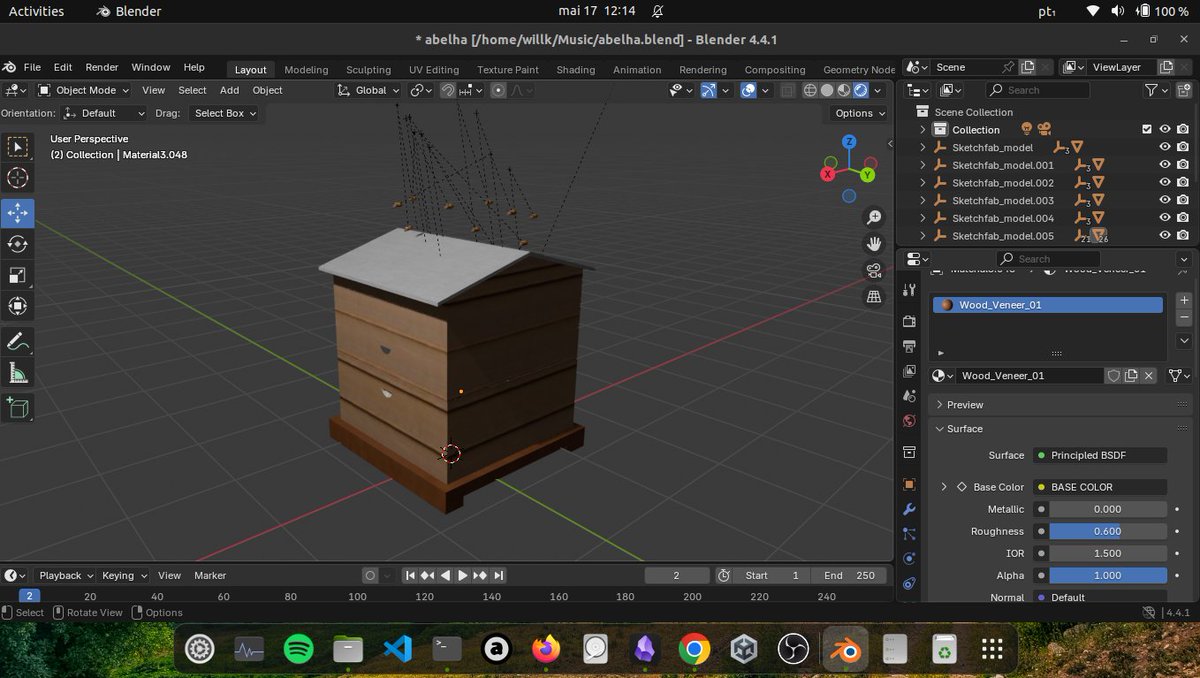Screen dimensions: 1200x678
Task: Toggle snapping magnet icon
Action: [x=448, y=90]
